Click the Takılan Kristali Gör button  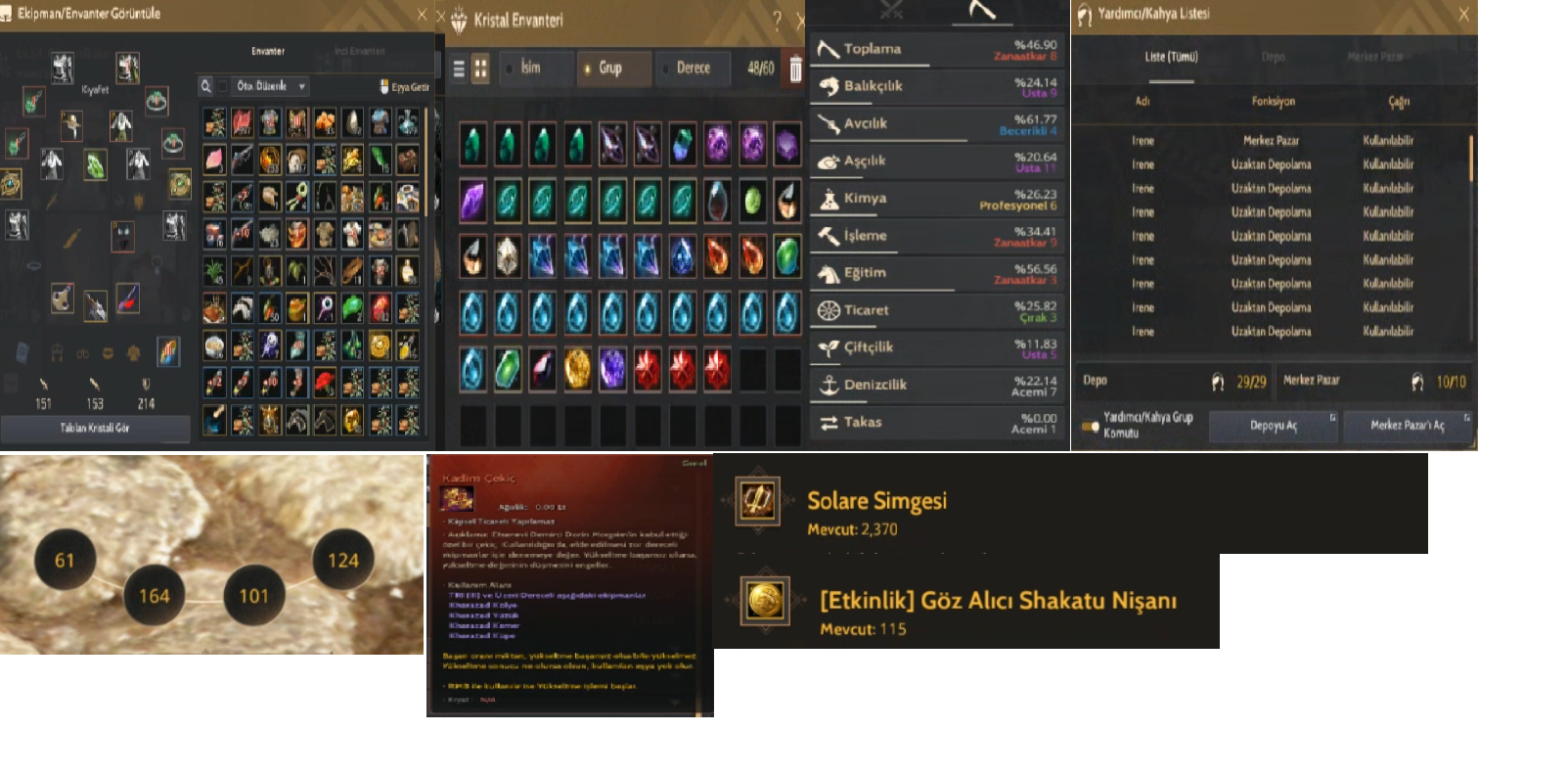coord(95,428)
